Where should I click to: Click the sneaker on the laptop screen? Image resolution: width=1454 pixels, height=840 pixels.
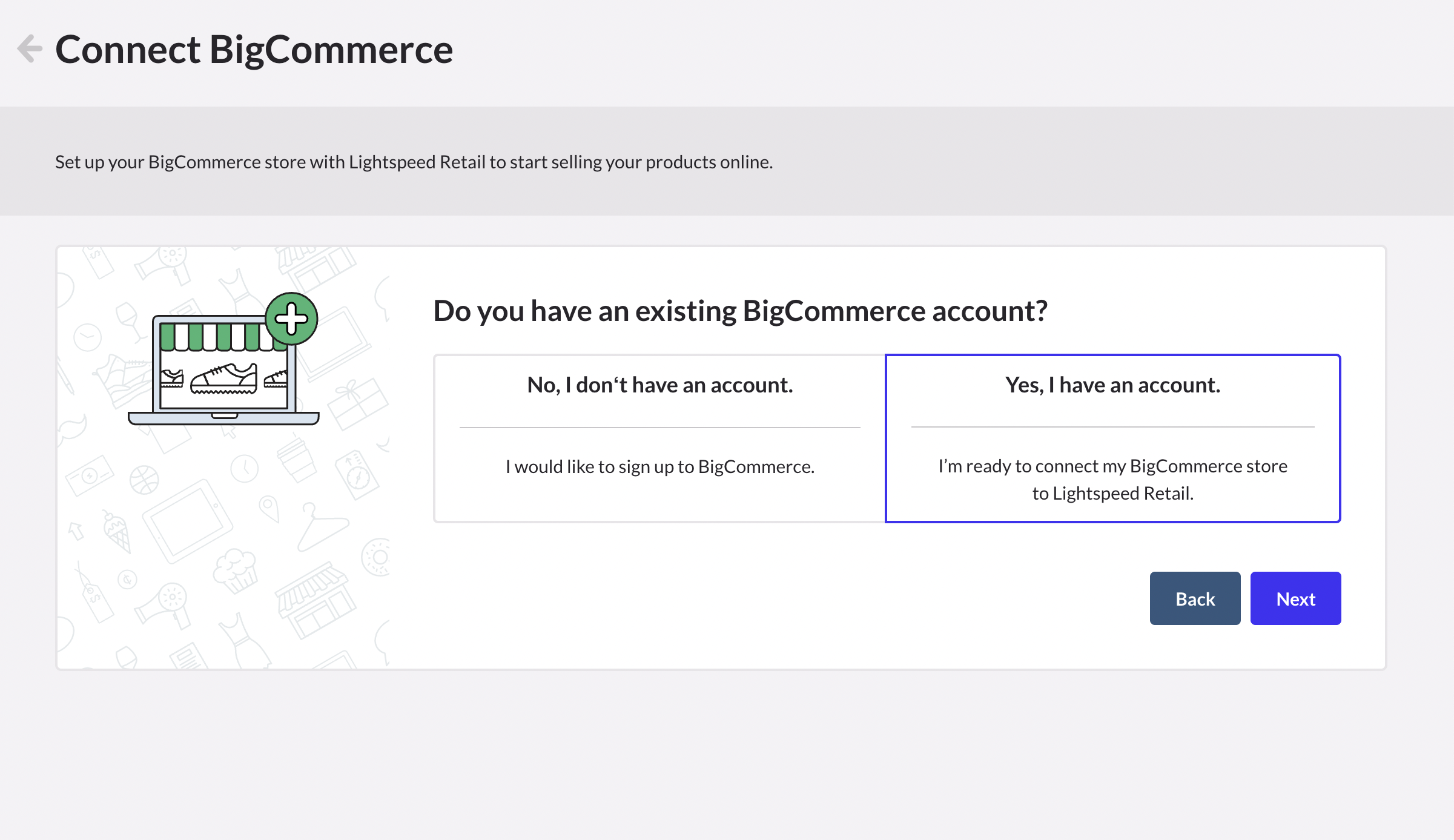click(x=224, y=379)
